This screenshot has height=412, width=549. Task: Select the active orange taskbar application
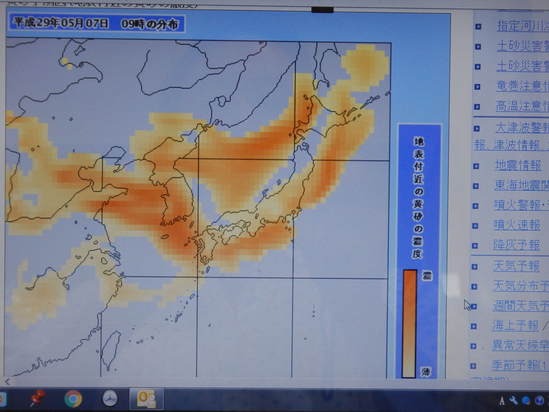point(146,399)
